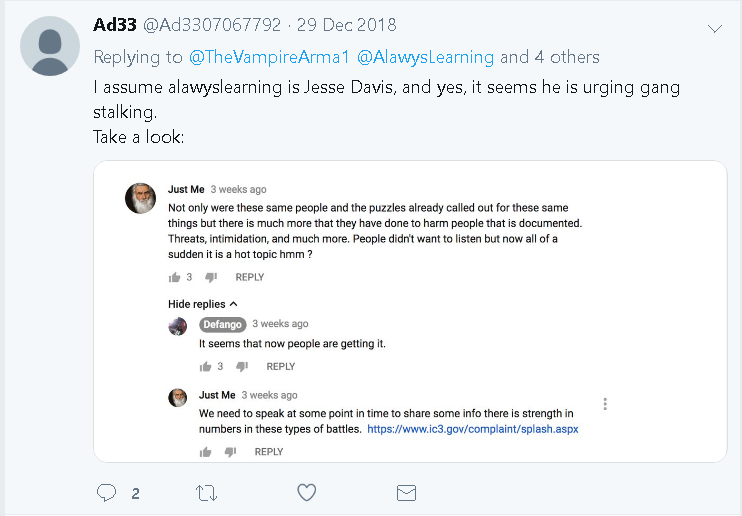Collapse thread with Hide replies

coord(203,303)
